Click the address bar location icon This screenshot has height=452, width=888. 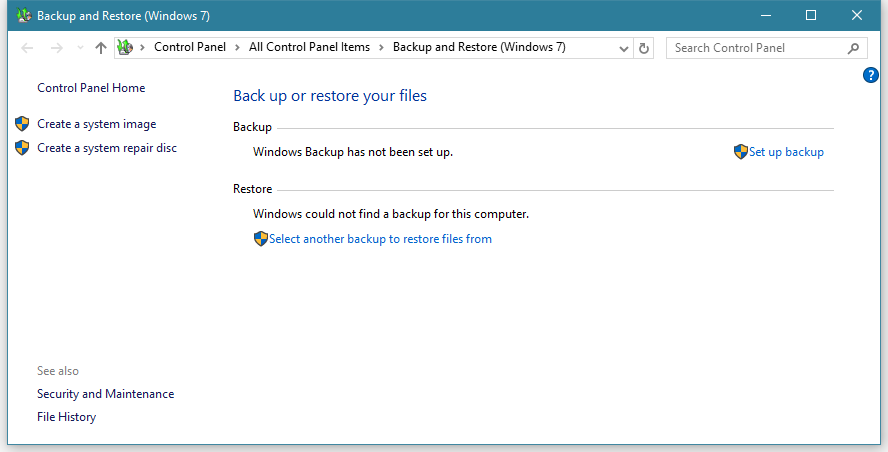tap(125, 48)
